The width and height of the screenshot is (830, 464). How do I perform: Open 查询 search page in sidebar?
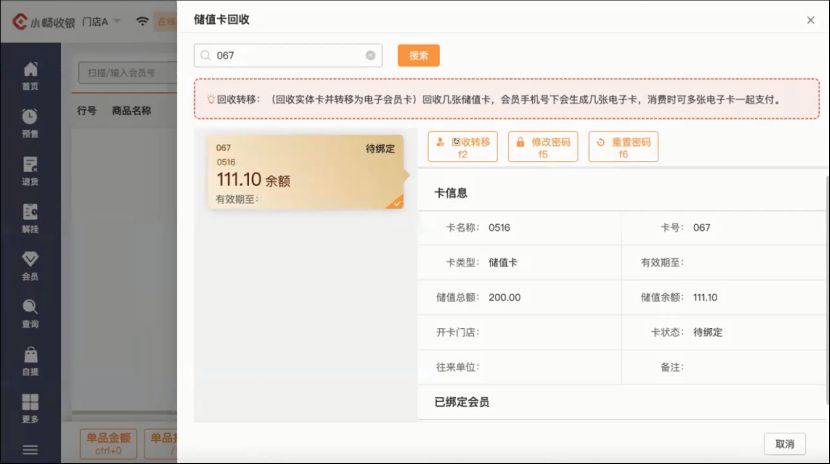pyautogui.click(x=30, y=314)
